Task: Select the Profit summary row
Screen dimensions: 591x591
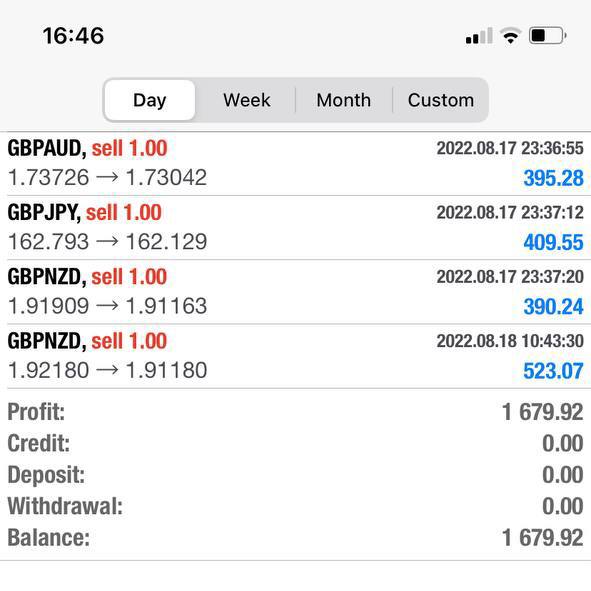Action: [x=296, y=412]
